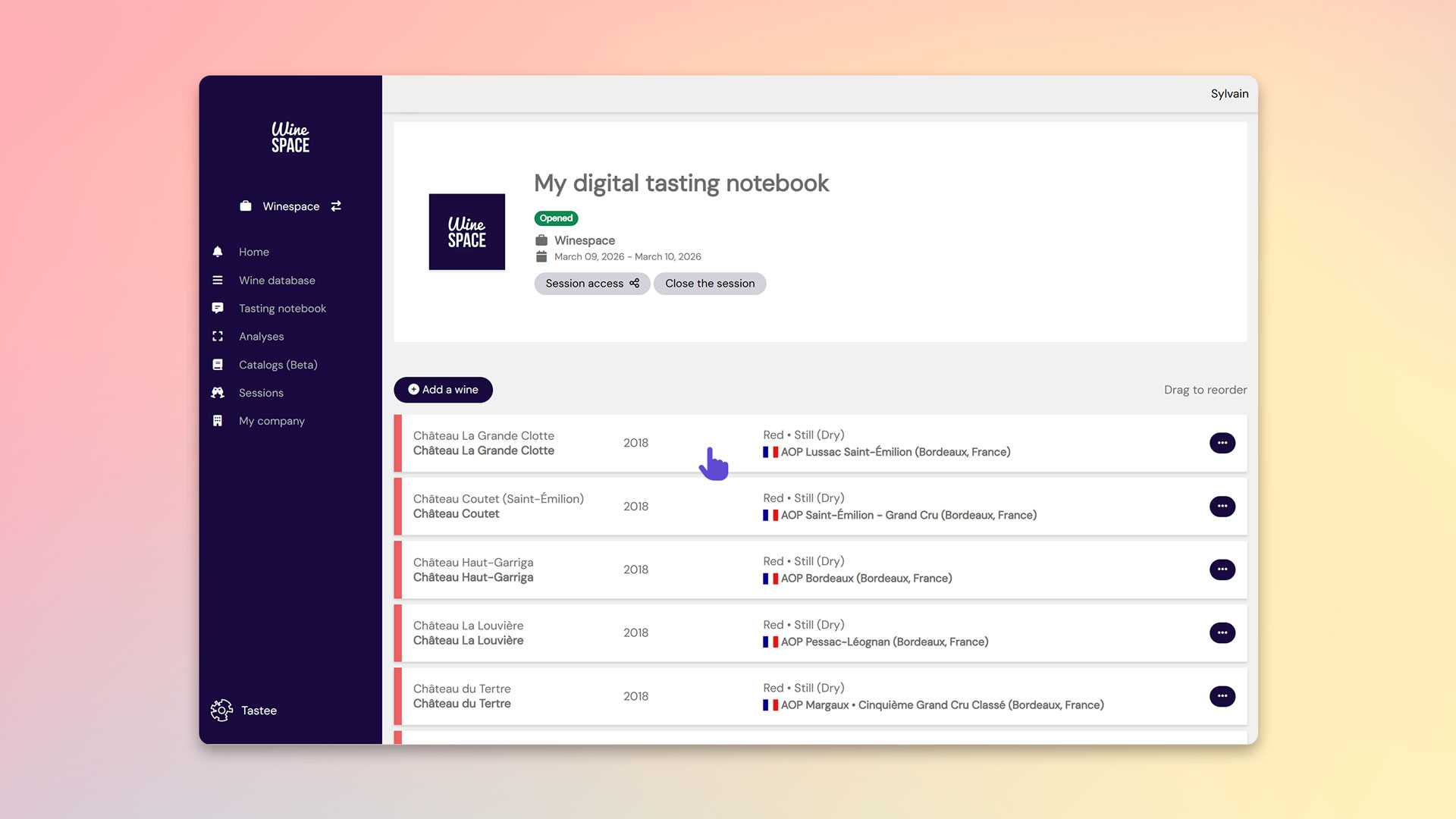Click the Tasting notebook chat icon

[x=218, y=308]
